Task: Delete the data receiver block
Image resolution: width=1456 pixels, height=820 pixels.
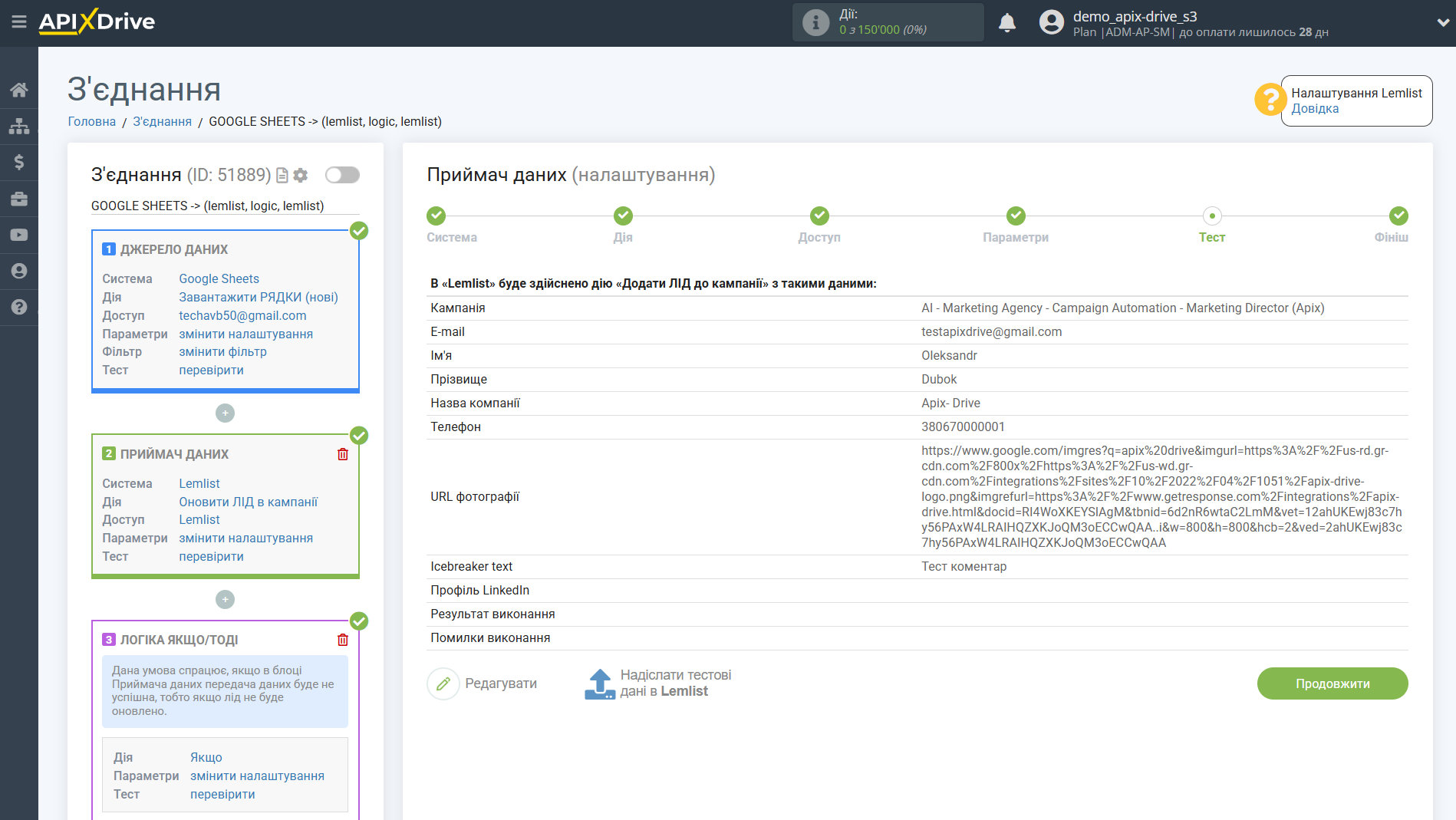Action: (x=343, y=454)
